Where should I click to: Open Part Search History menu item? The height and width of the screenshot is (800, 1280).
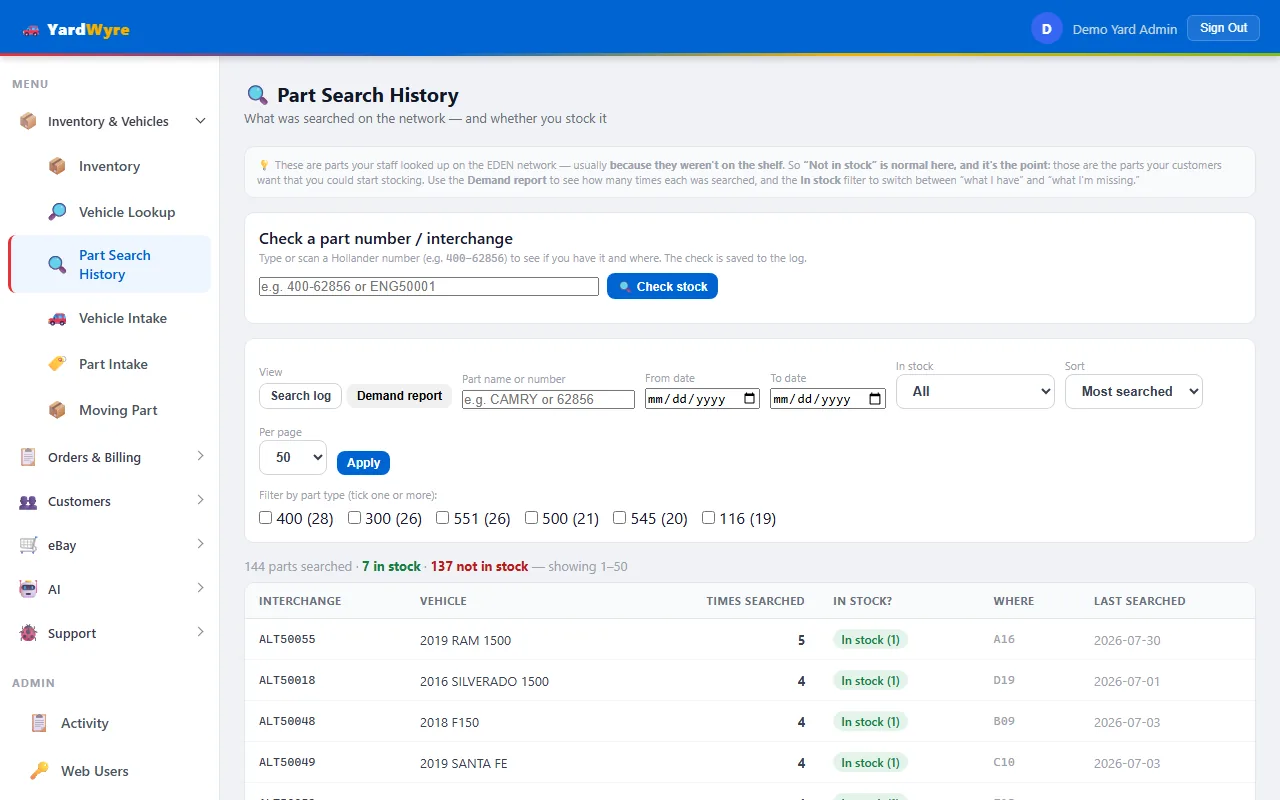(x=110, y=264)
